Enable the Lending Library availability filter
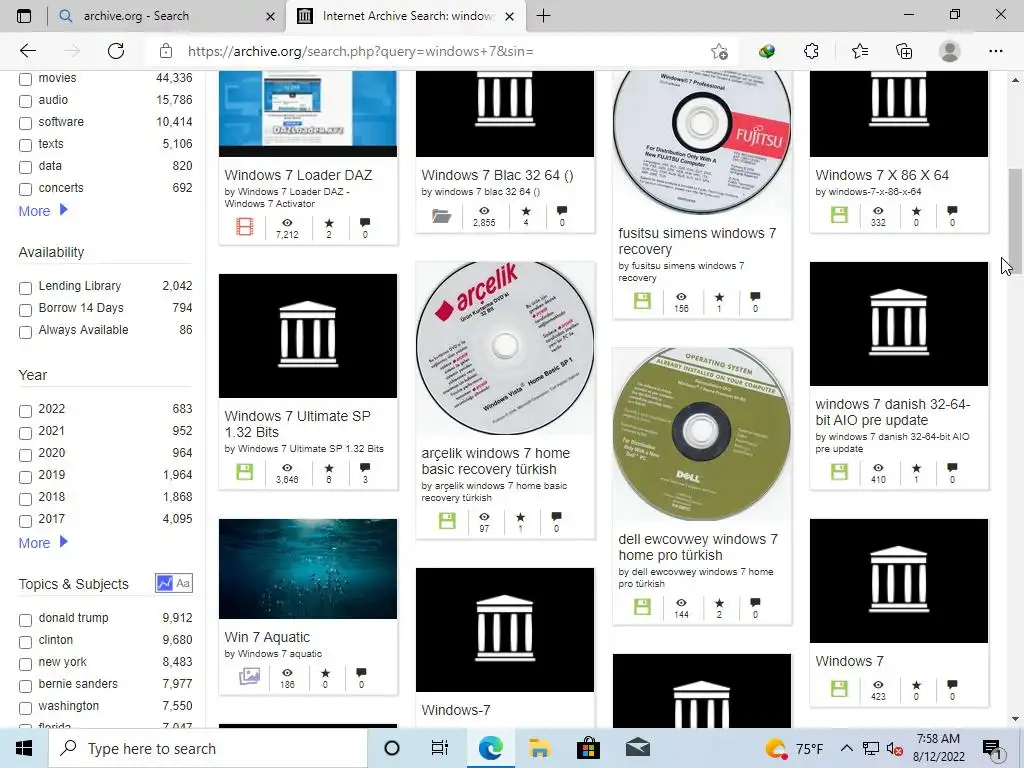Viewport: 1024px width, 768px height. coord(25,288)
